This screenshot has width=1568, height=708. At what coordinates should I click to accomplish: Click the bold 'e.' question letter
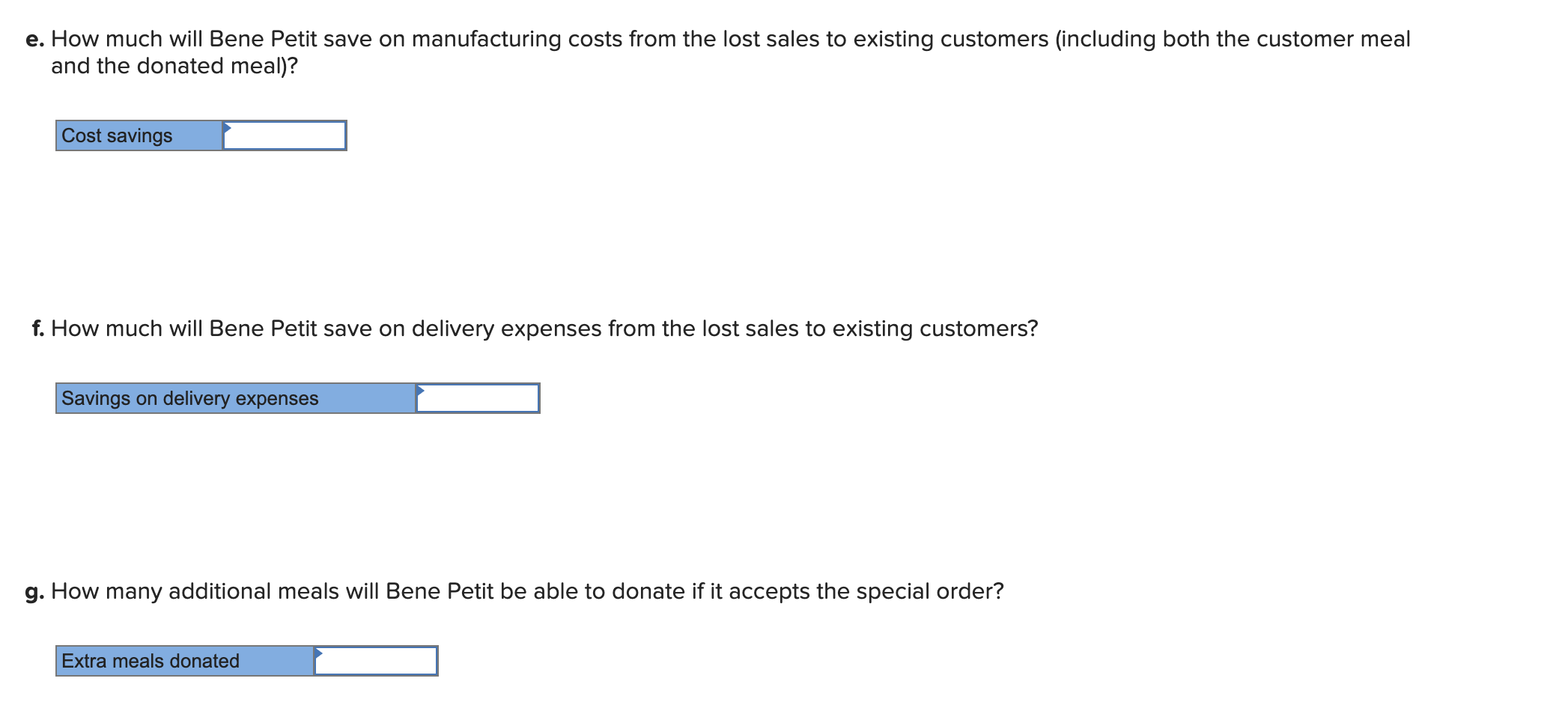(35, 39)
